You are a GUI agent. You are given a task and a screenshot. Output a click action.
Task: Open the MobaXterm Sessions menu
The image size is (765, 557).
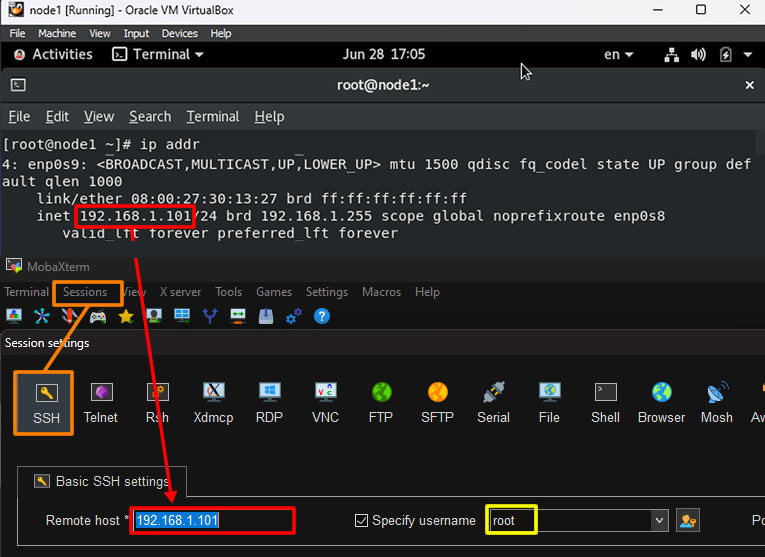[85, 292]
